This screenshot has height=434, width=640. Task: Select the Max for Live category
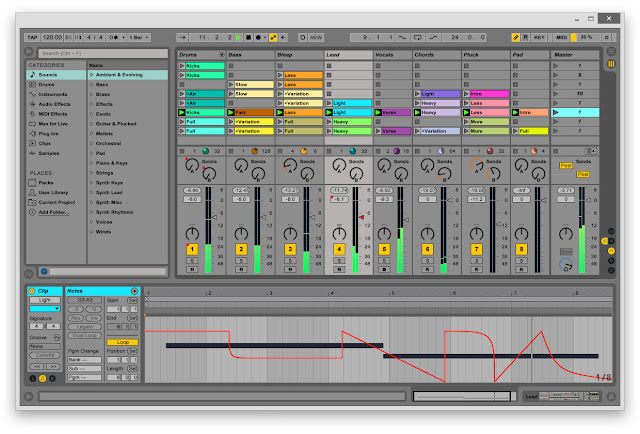pos(56,124)
